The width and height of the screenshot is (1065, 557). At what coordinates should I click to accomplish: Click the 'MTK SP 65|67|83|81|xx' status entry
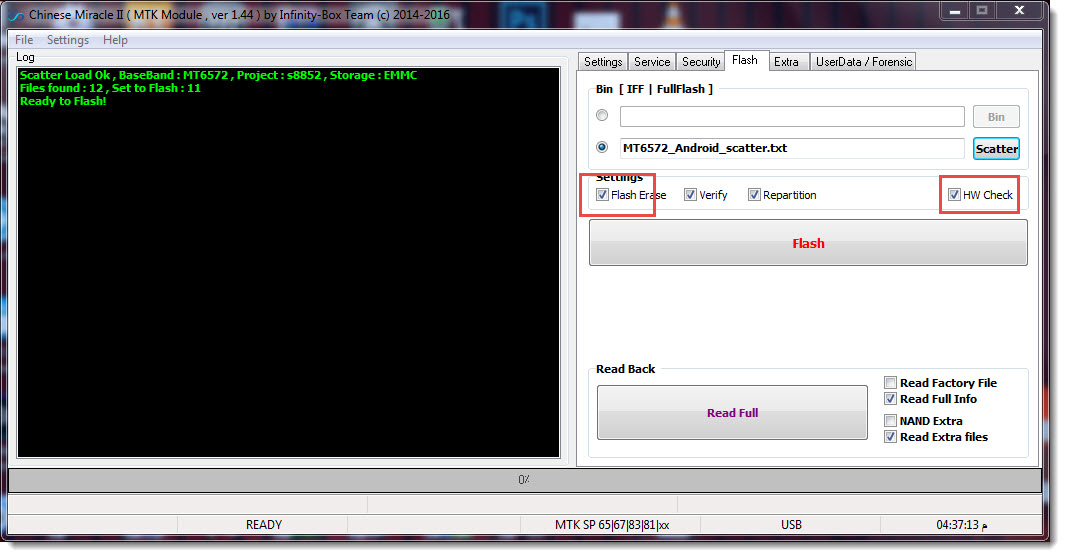click(x=612, y=525)
